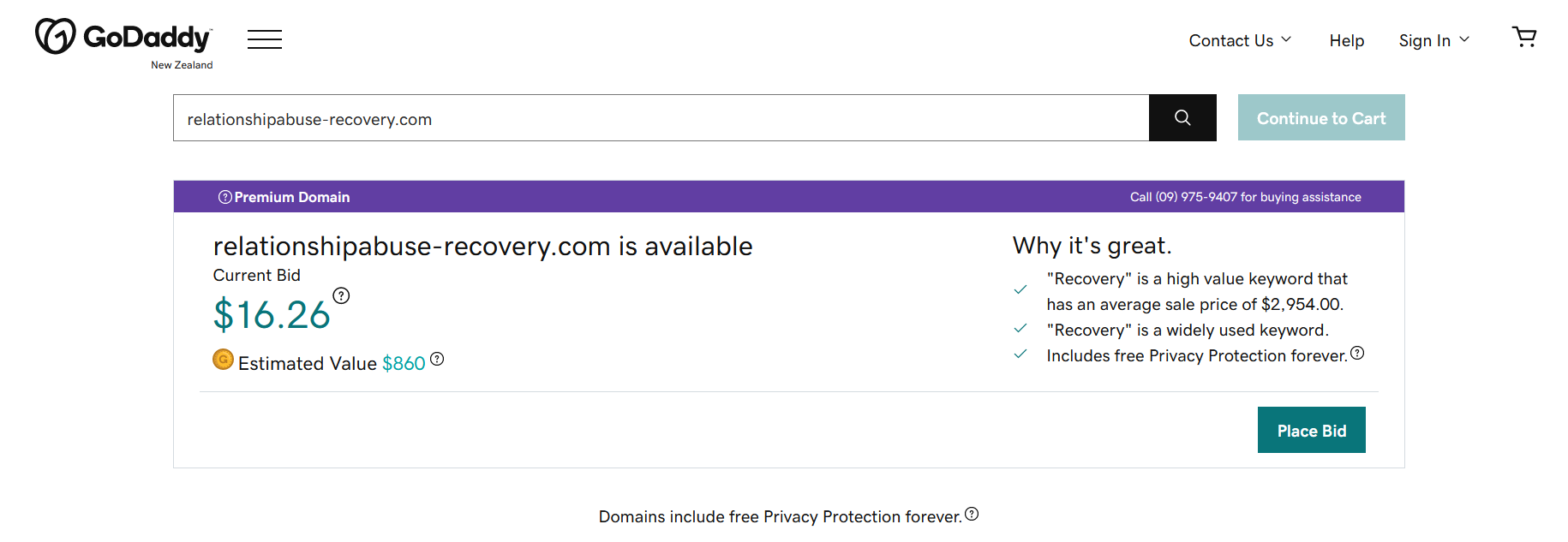This screenshot has height=542, width=1568.
Task: Click the $860 estimated value link
Action: pos(404,363)
